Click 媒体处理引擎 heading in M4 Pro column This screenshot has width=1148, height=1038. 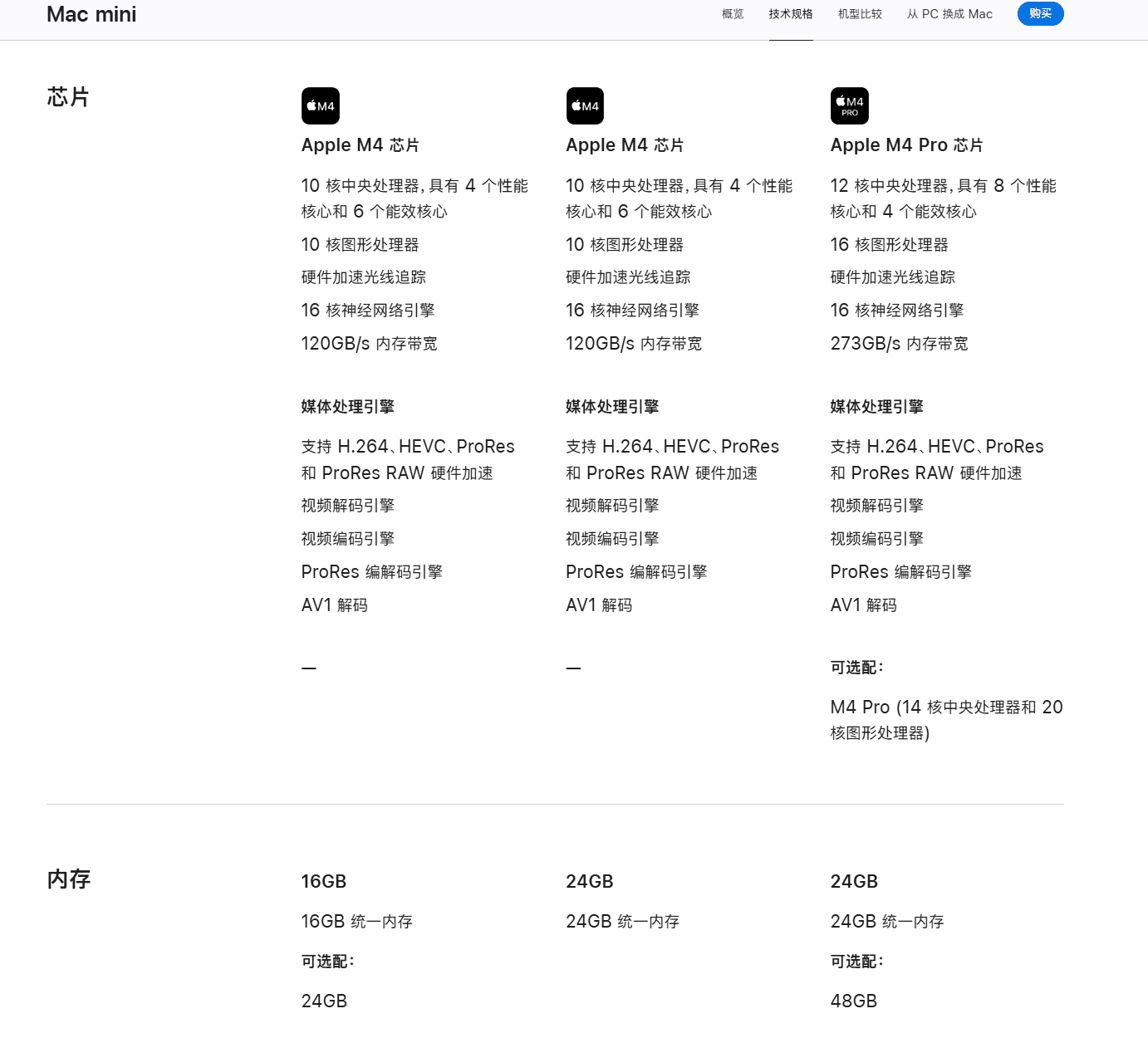tap(876, 407)
